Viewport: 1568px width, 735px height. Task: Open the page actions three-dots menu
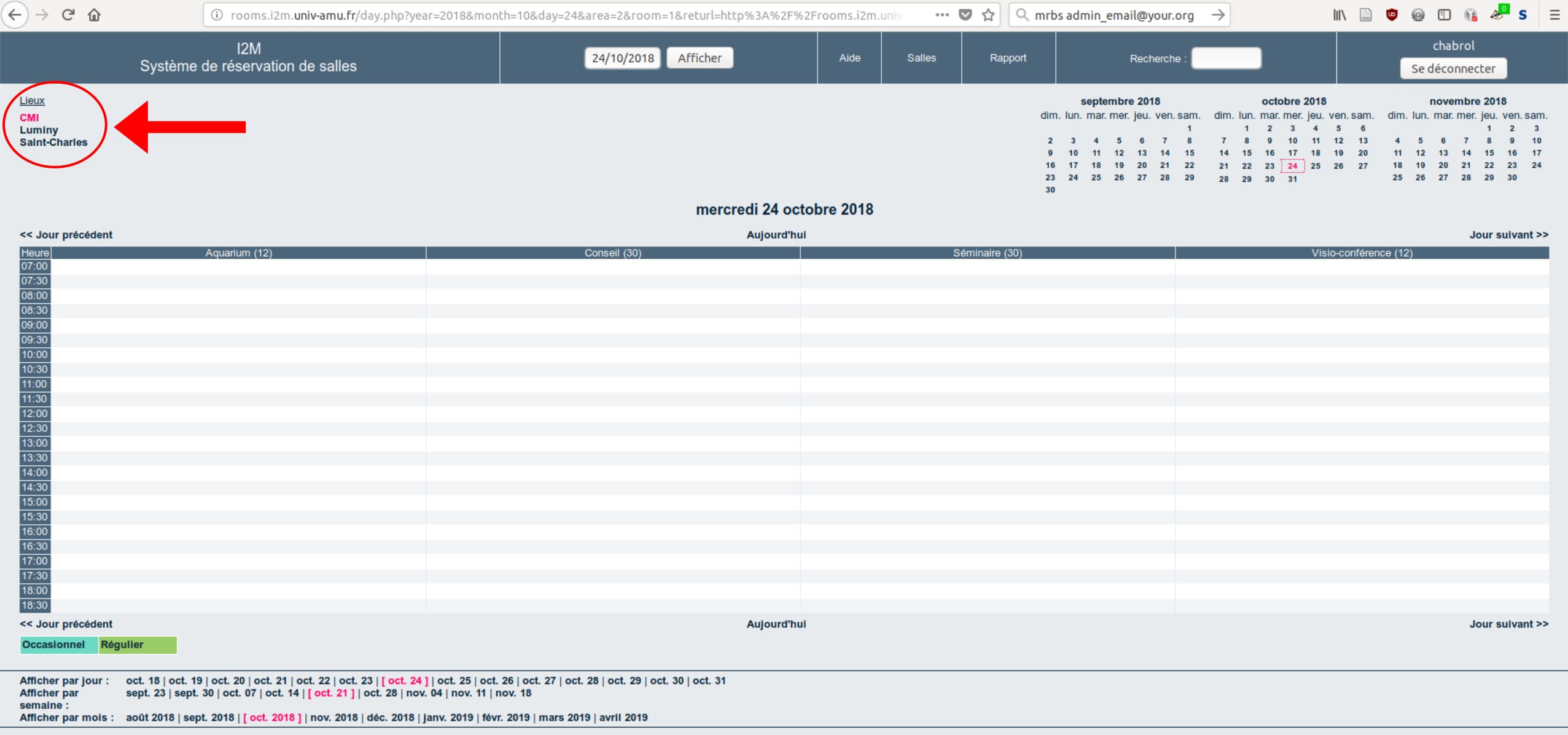click(942, 15)
